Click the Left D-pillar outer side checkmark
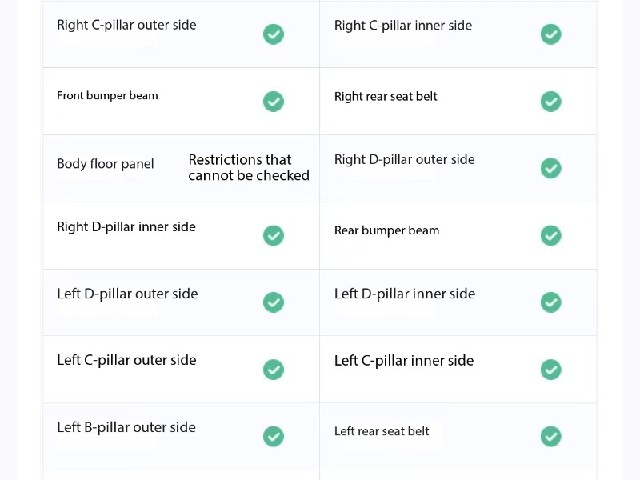Screen dimensions: 640x480 [x=273, y=302]
